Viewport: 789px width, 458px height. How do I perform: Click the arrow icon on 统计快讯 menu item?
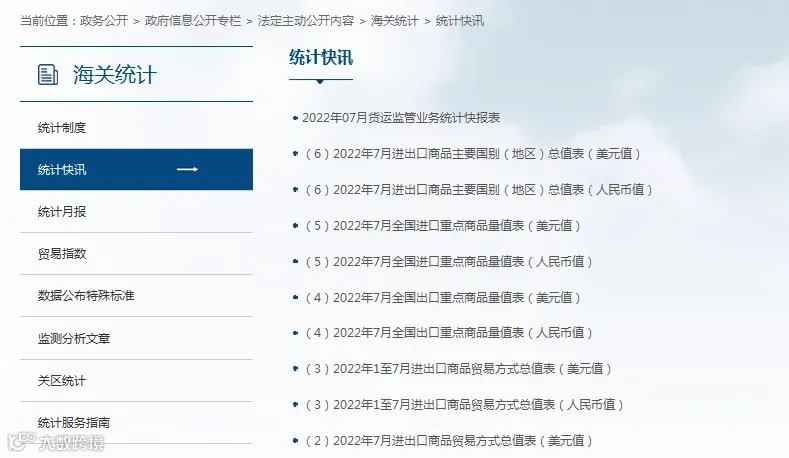click(187, 170)
